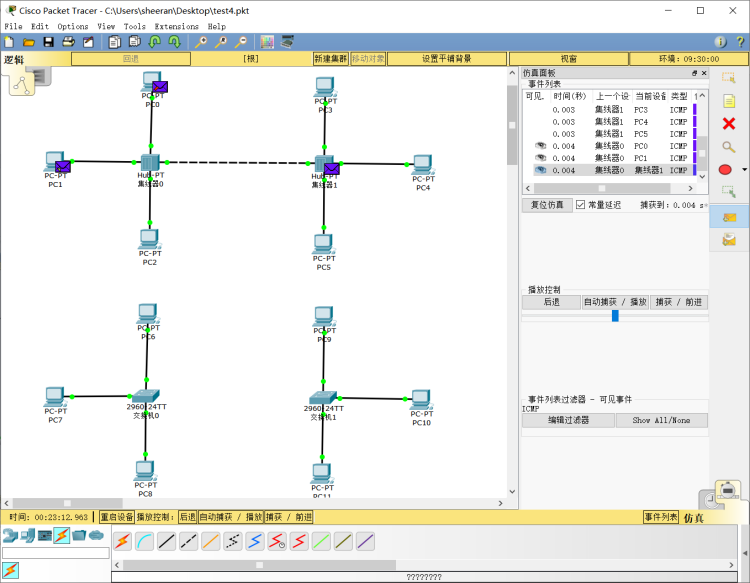This screenshot has width=750, height=583.
Task: Click panel's 自动捕获 / 播放 button
Action: (615, 302)
